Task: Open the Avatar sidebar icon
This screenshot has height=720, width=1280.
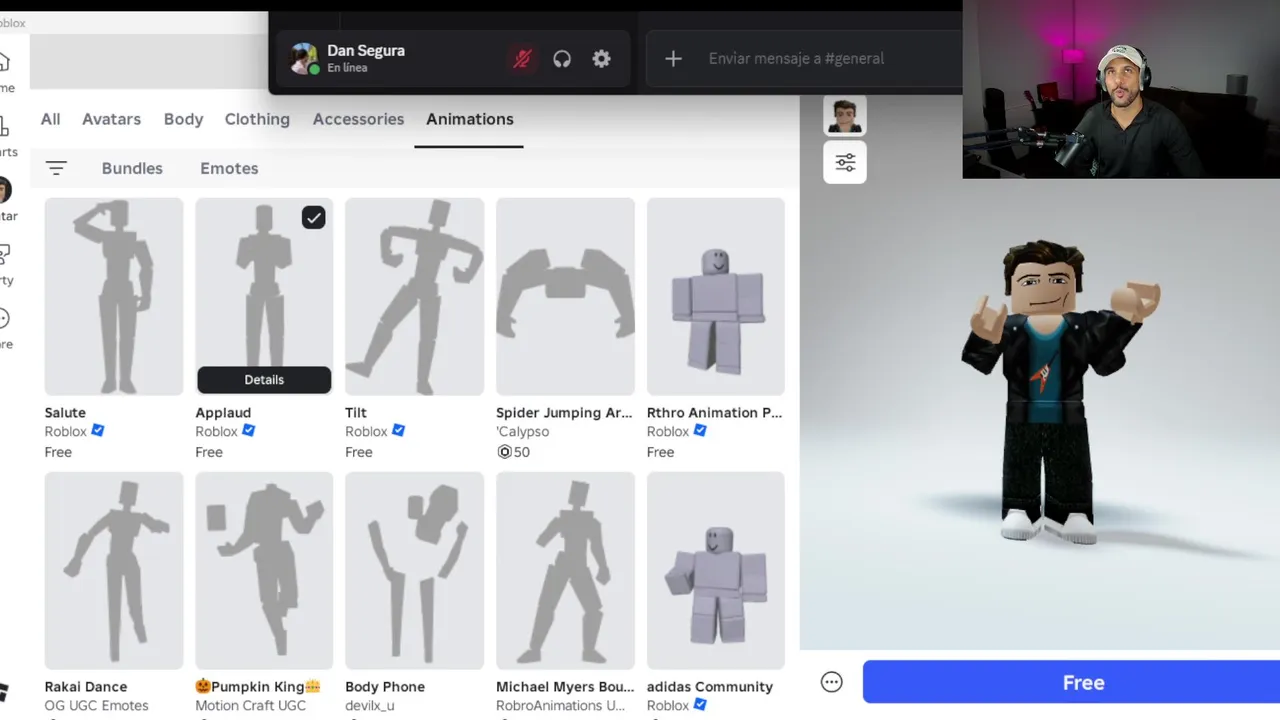Action: [5, 189]
